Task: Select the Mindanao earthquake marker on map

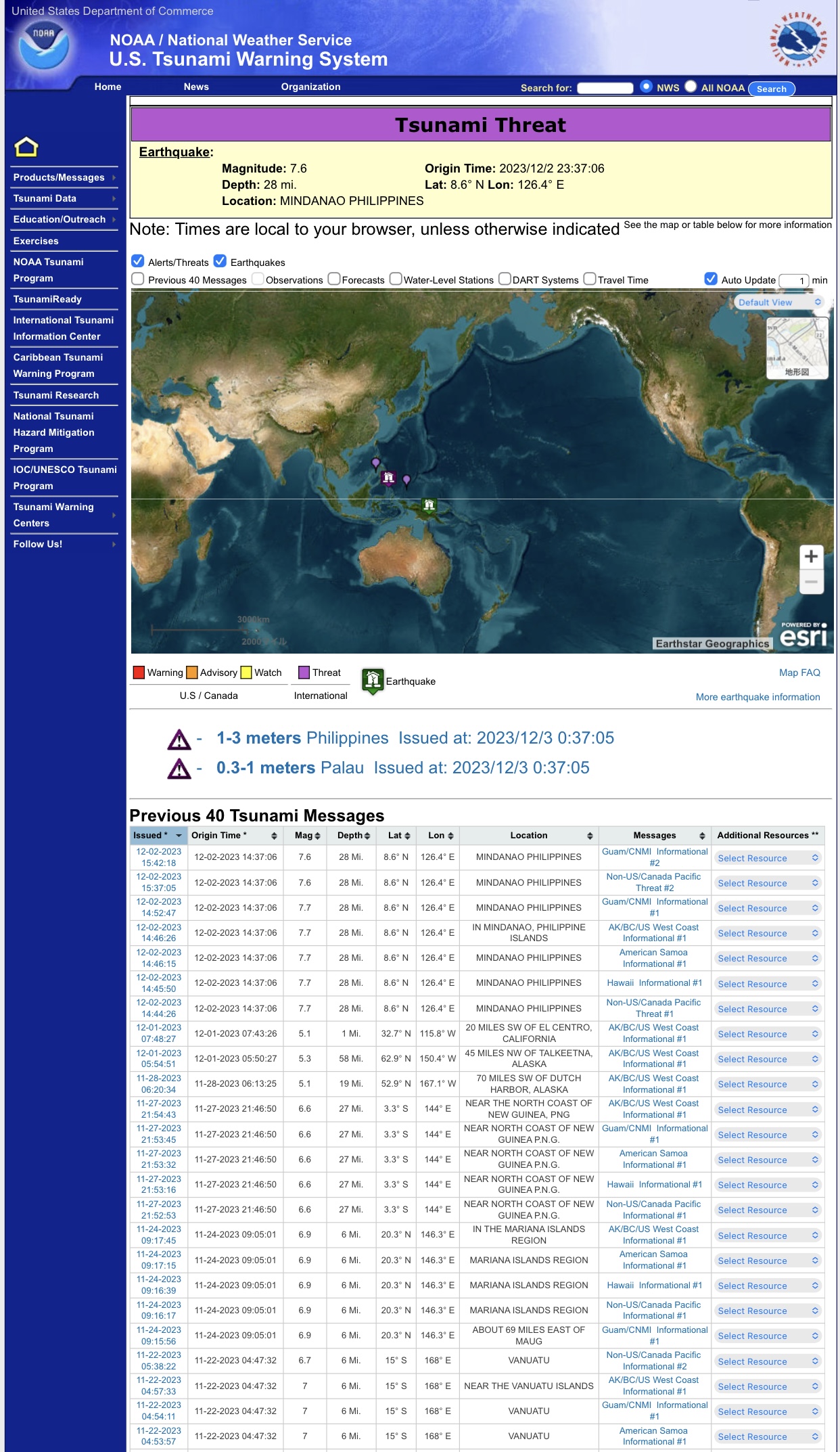Action: coord(388,478)
